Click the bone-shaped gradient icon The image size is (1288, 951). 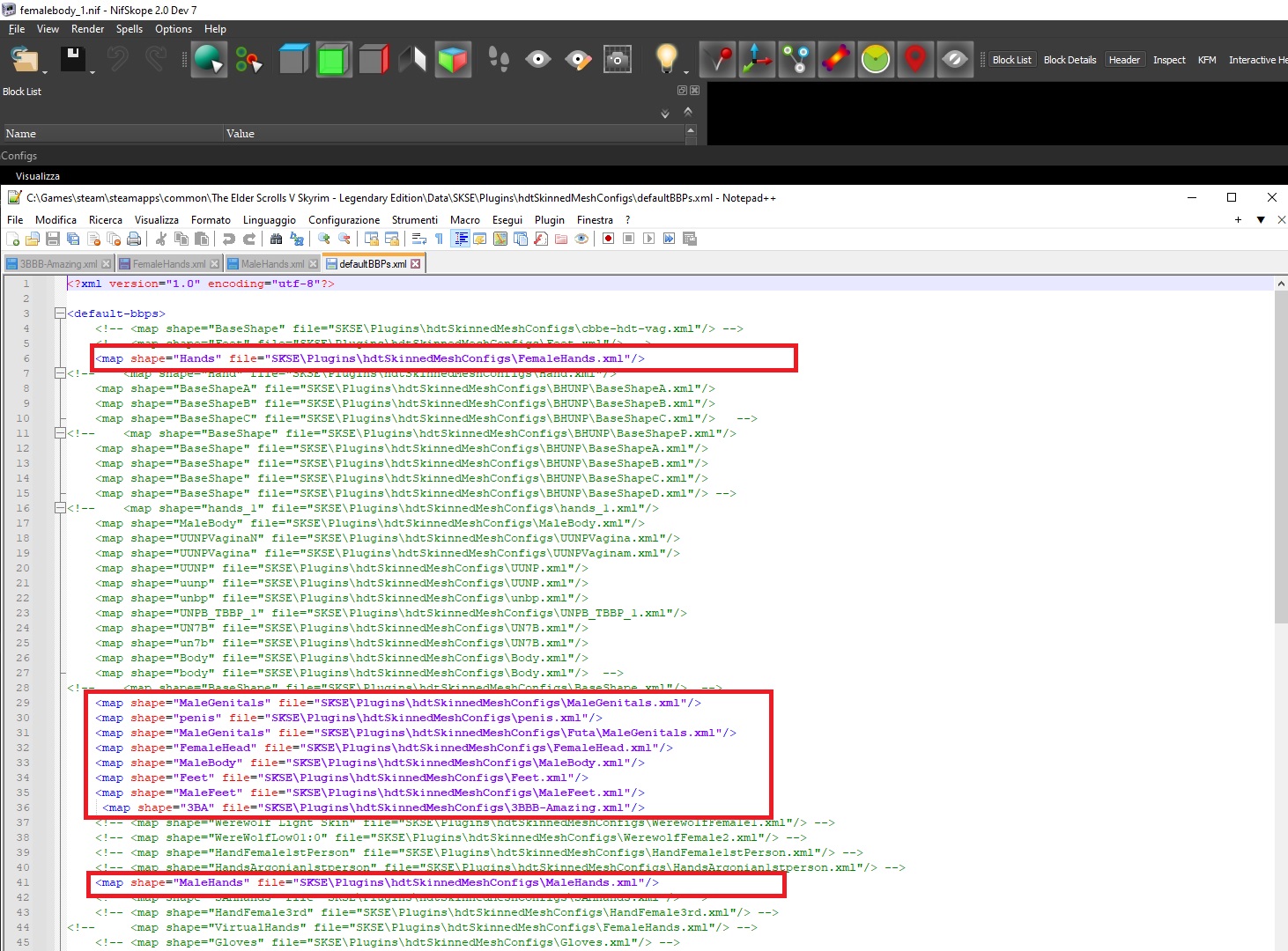pos(836,60)
